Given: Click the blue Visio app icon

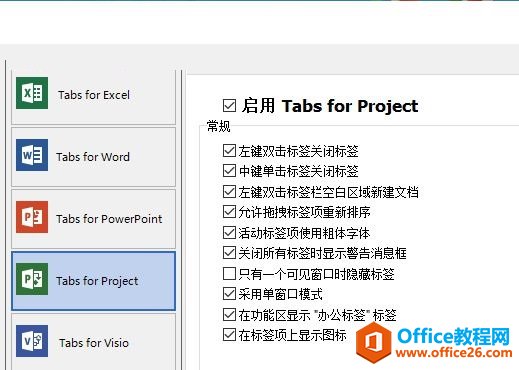Looking at the screenshot, I should tap(32, 341).
